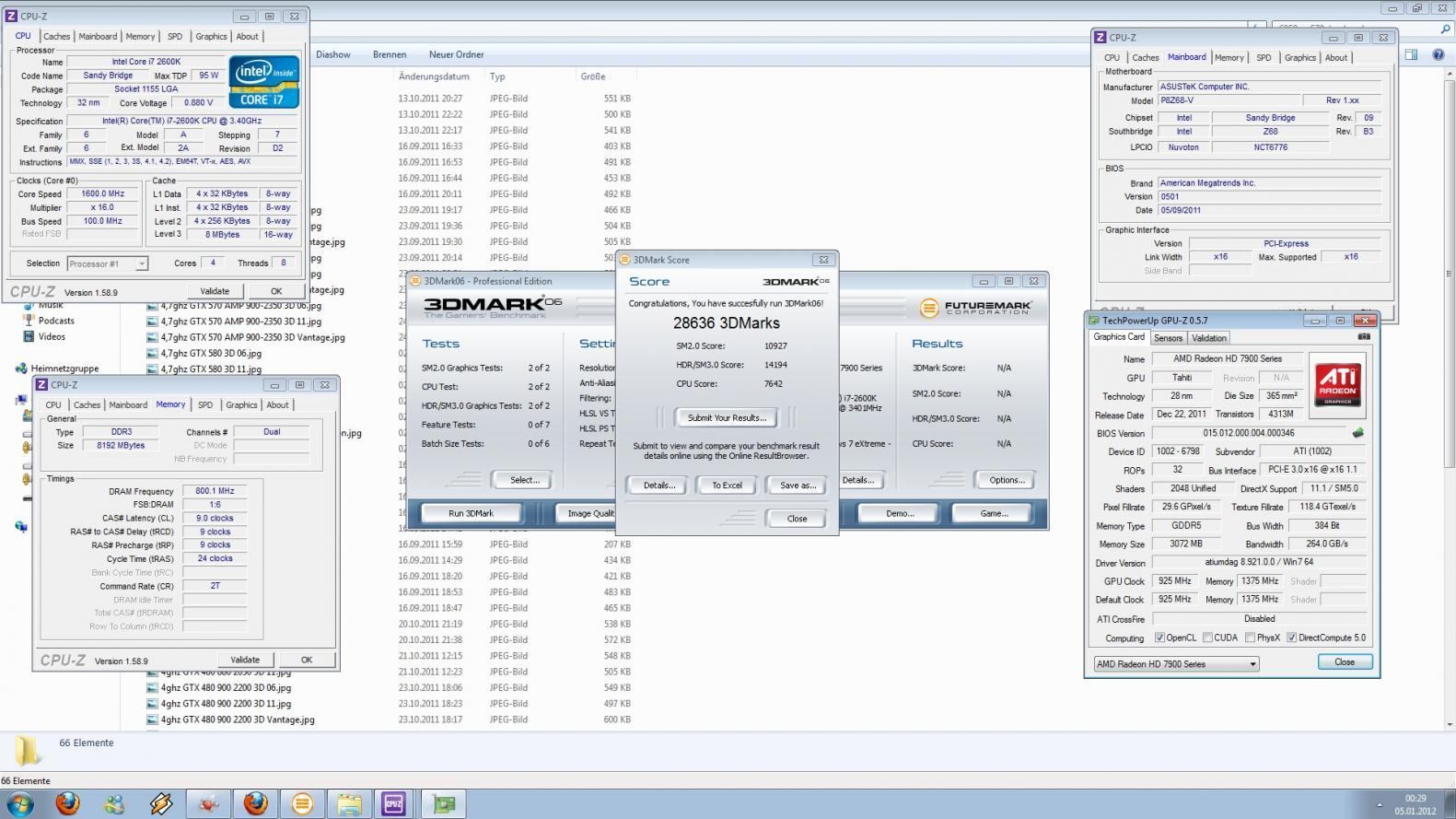The width and height of the screenshot is (1456, 819).
Task: Click the Windows Explorer taskbar folder icon
Action: pos(349,803)
